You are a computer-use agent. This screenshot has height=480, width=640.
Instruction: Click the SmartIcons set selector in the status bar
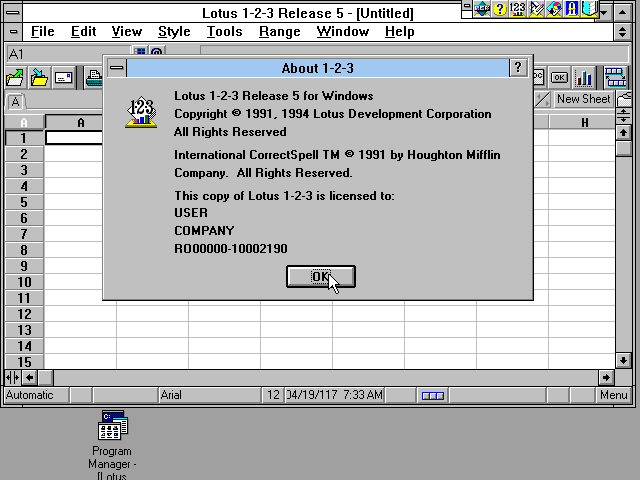coord(433,396)
